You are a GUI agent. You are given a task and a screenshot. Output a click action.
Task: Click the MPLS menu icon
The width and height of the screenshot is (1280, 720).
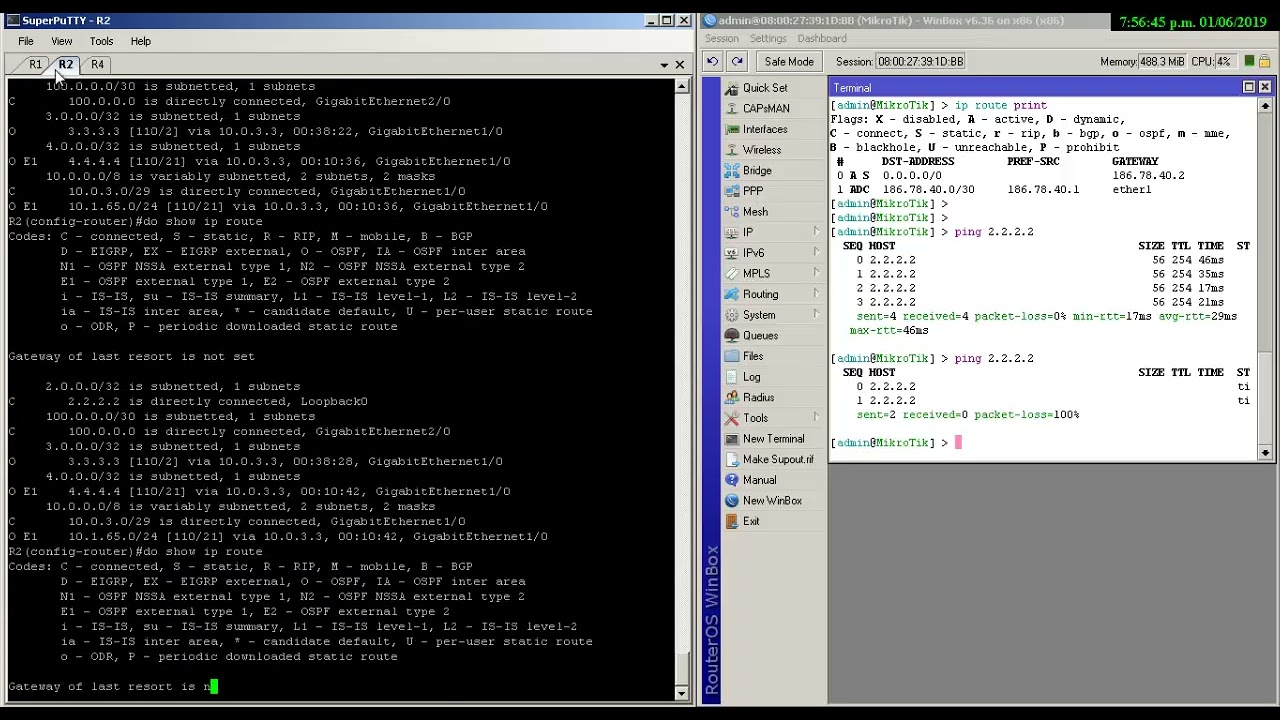(x=732, y=274)
